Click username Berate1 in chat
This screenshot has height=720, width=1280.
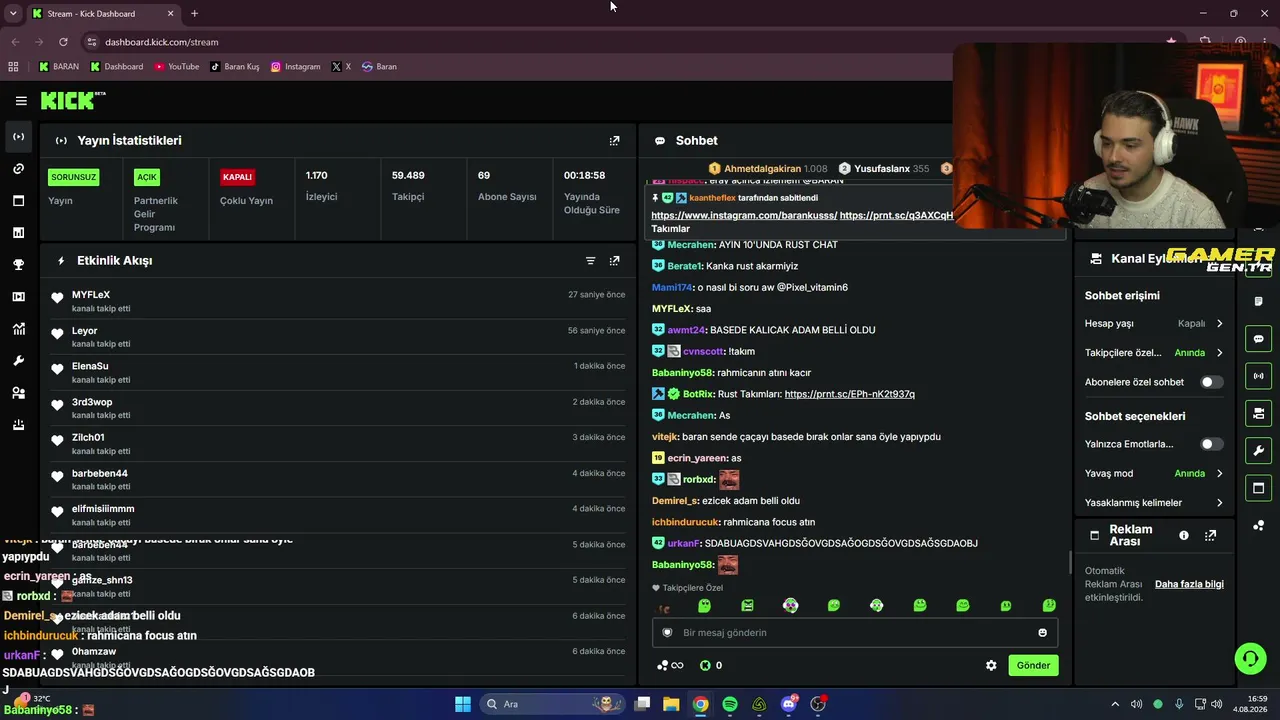click(685, 266)
